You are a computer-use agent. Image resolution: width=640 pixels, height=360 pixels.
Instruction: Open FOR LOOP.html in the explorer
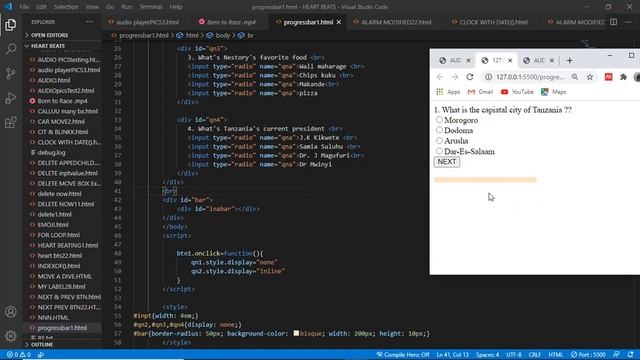[x=59, y=235]
